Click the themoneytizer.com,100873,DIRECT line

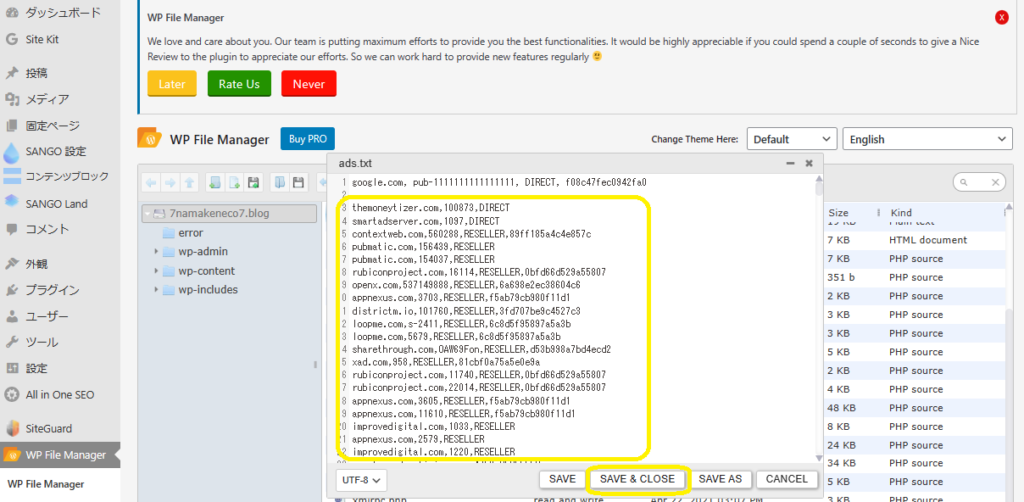(430, 208)
